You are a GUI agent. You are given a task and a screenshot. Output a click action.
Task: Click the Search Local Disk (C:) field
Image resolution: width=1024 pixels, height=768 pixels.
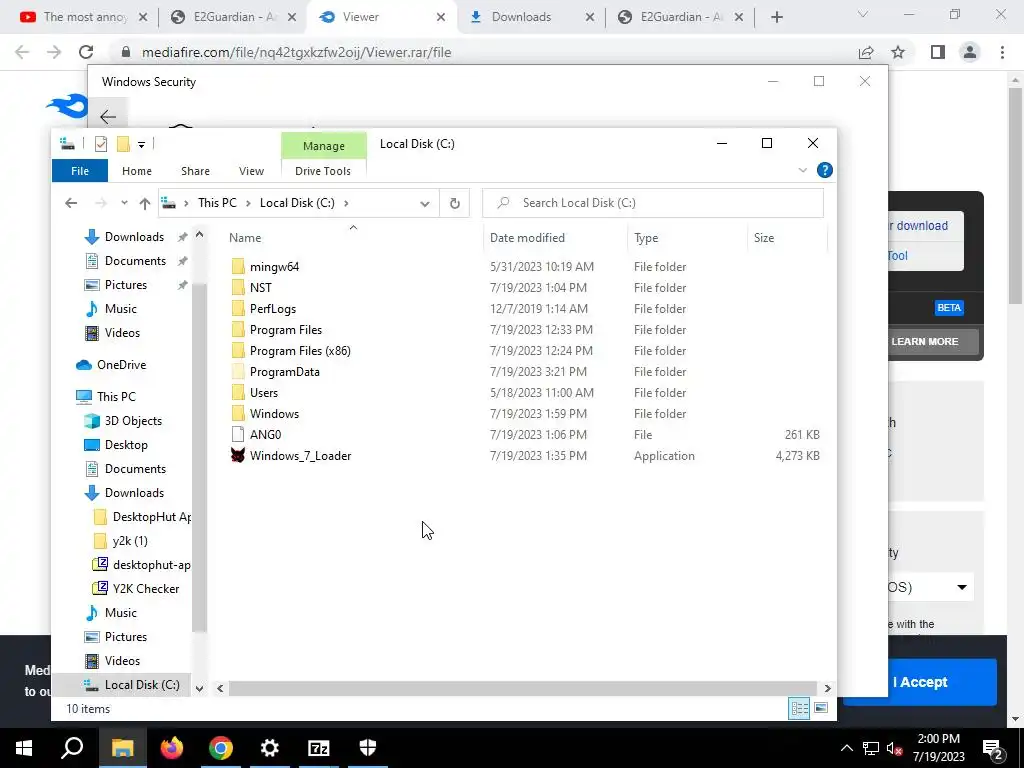[653, 203]
